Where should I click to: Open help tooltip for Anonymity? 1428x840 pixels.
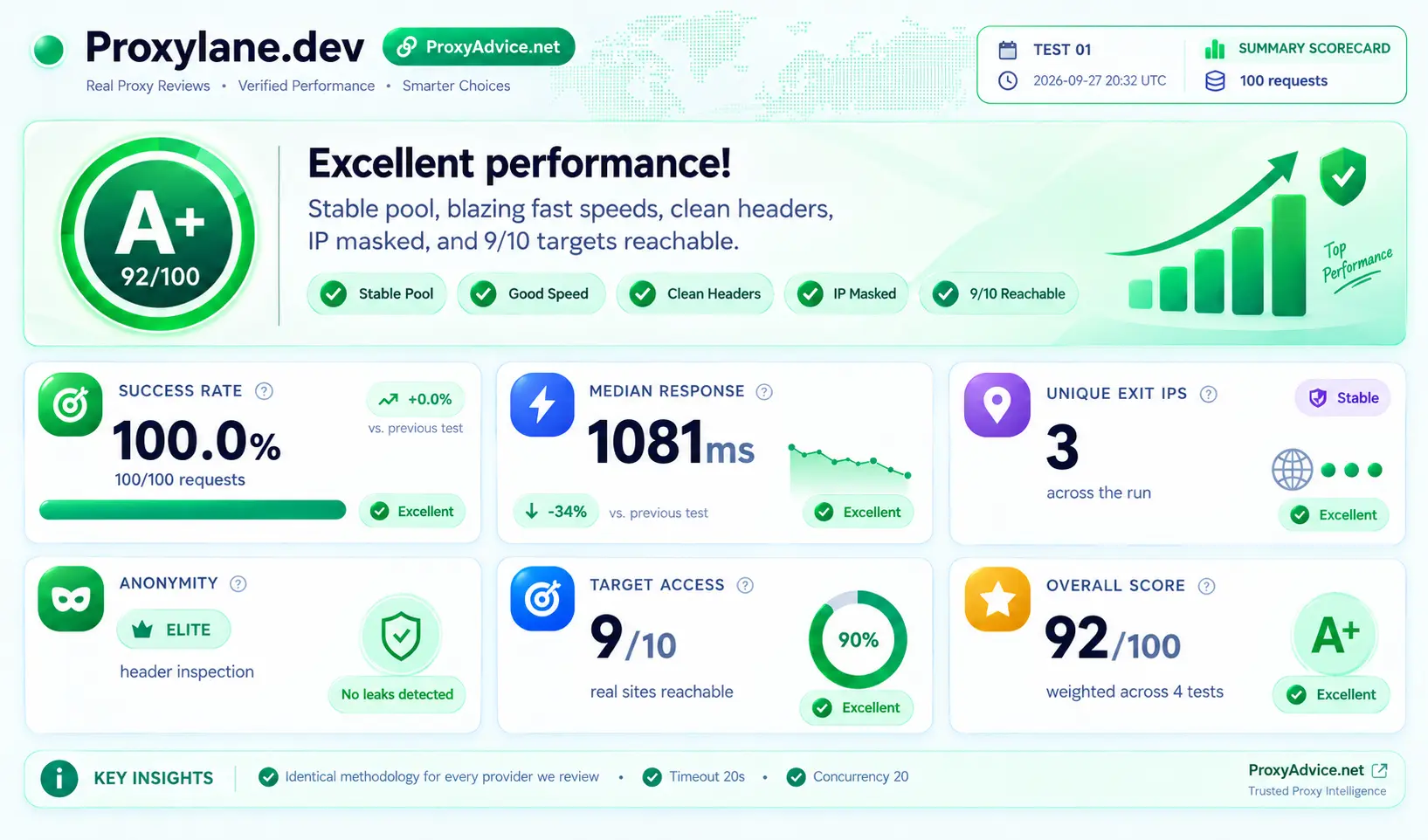pos(238,583)
